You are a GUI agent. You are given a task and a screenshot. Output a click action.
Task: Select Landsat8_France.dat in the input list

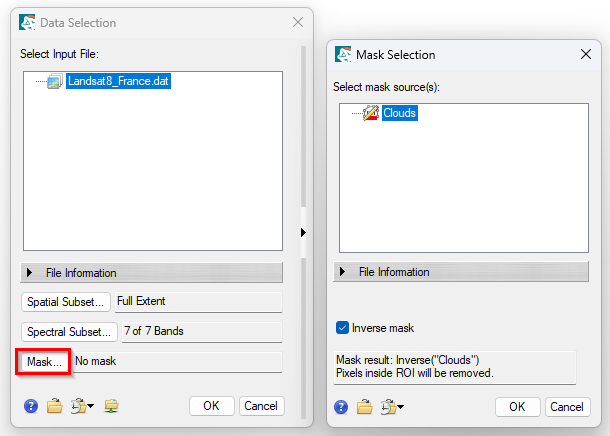click(118, 82)
